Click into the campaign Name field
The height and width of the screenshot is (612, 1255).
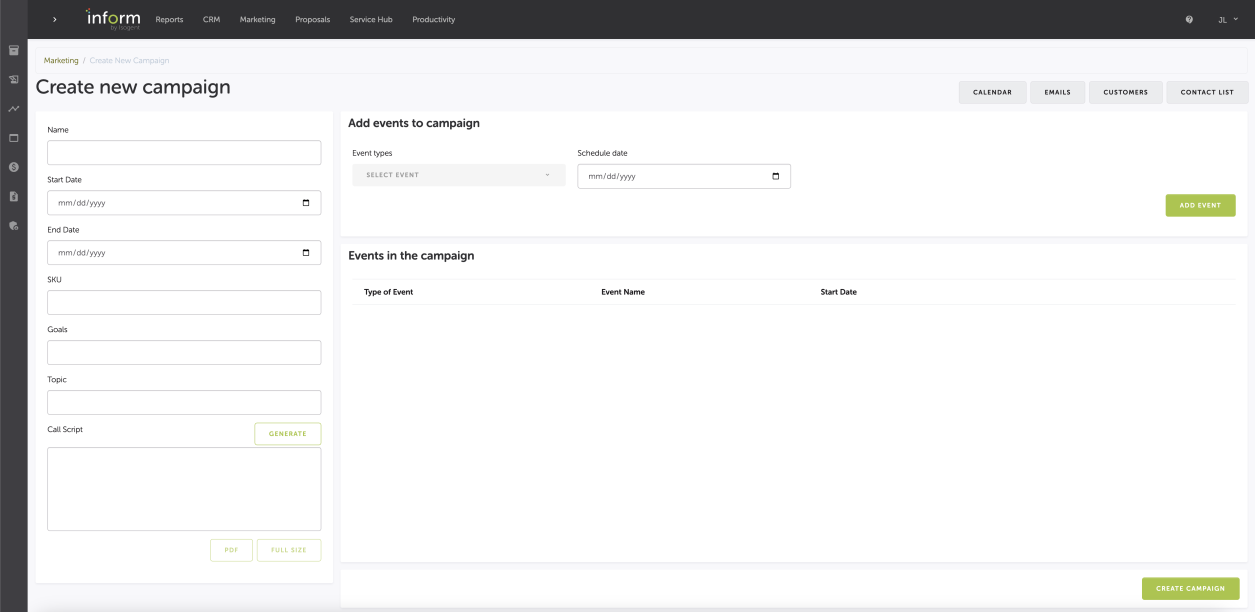pyautogui.click(x=184, y=152)
